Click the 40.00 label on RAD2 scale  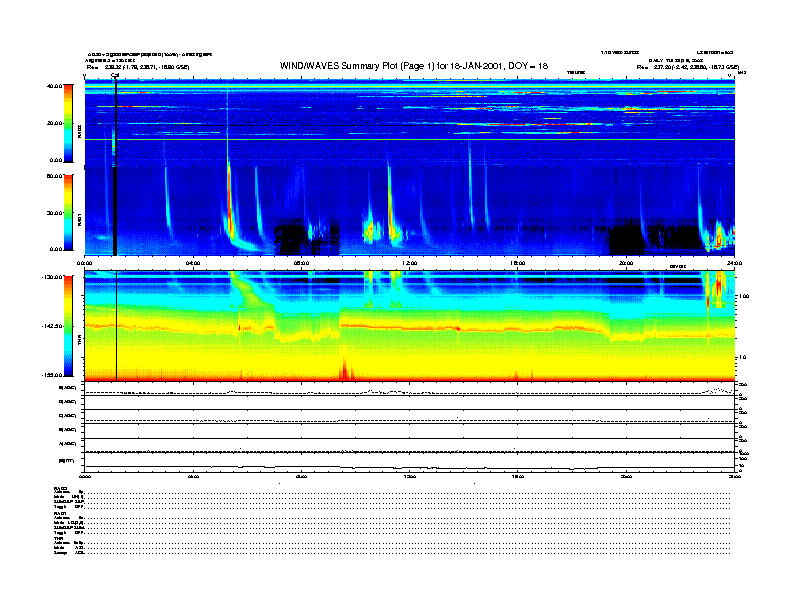pos(54,86)
